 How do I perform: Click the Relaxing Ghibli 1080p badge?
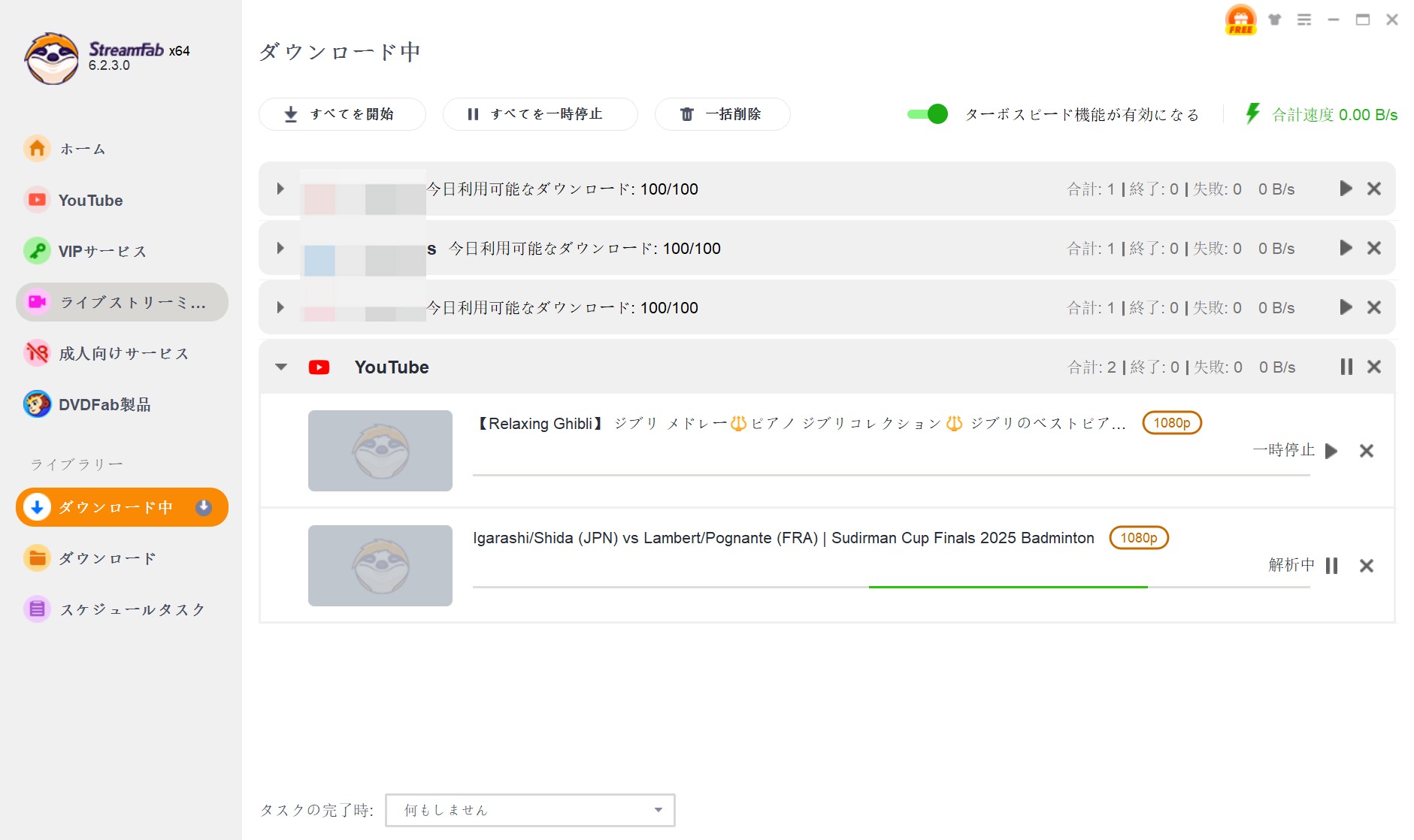pos(1172,423)
